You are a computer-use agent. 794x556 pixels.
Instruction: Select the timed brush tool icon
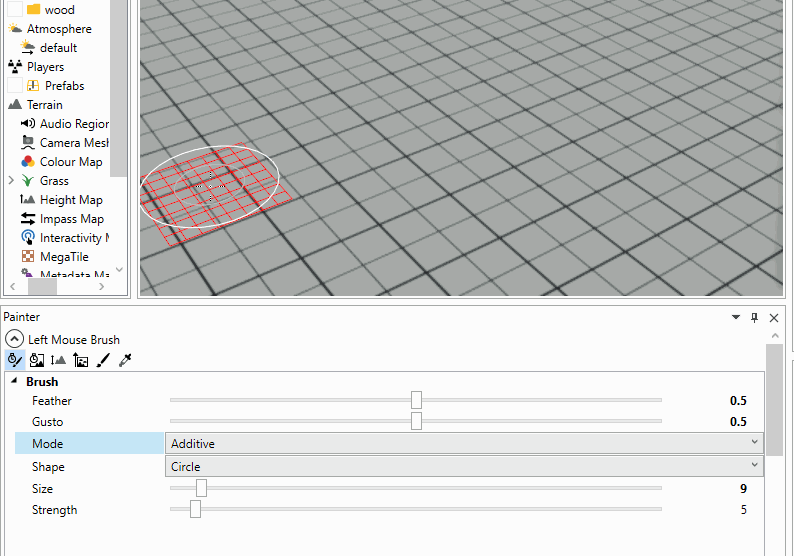[x=15, y=360]
